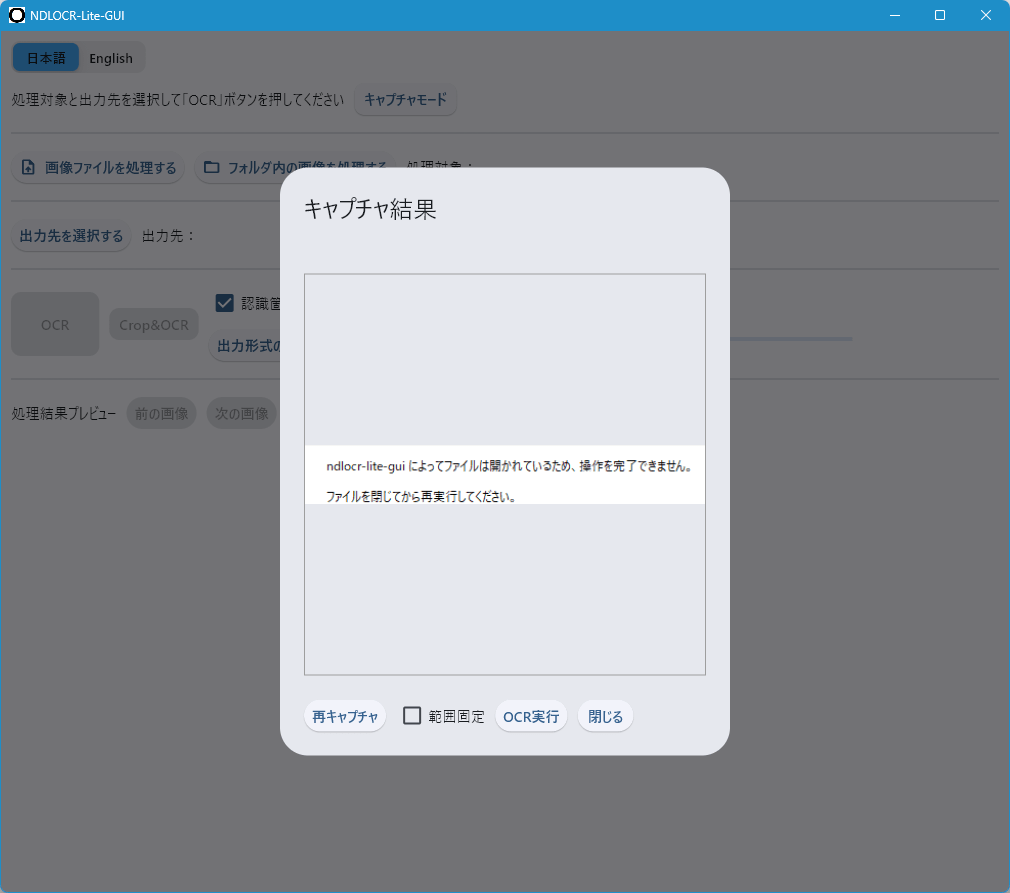Click the NDLOCR-Lite-GUI app icon in title bar

click(17, 15)
